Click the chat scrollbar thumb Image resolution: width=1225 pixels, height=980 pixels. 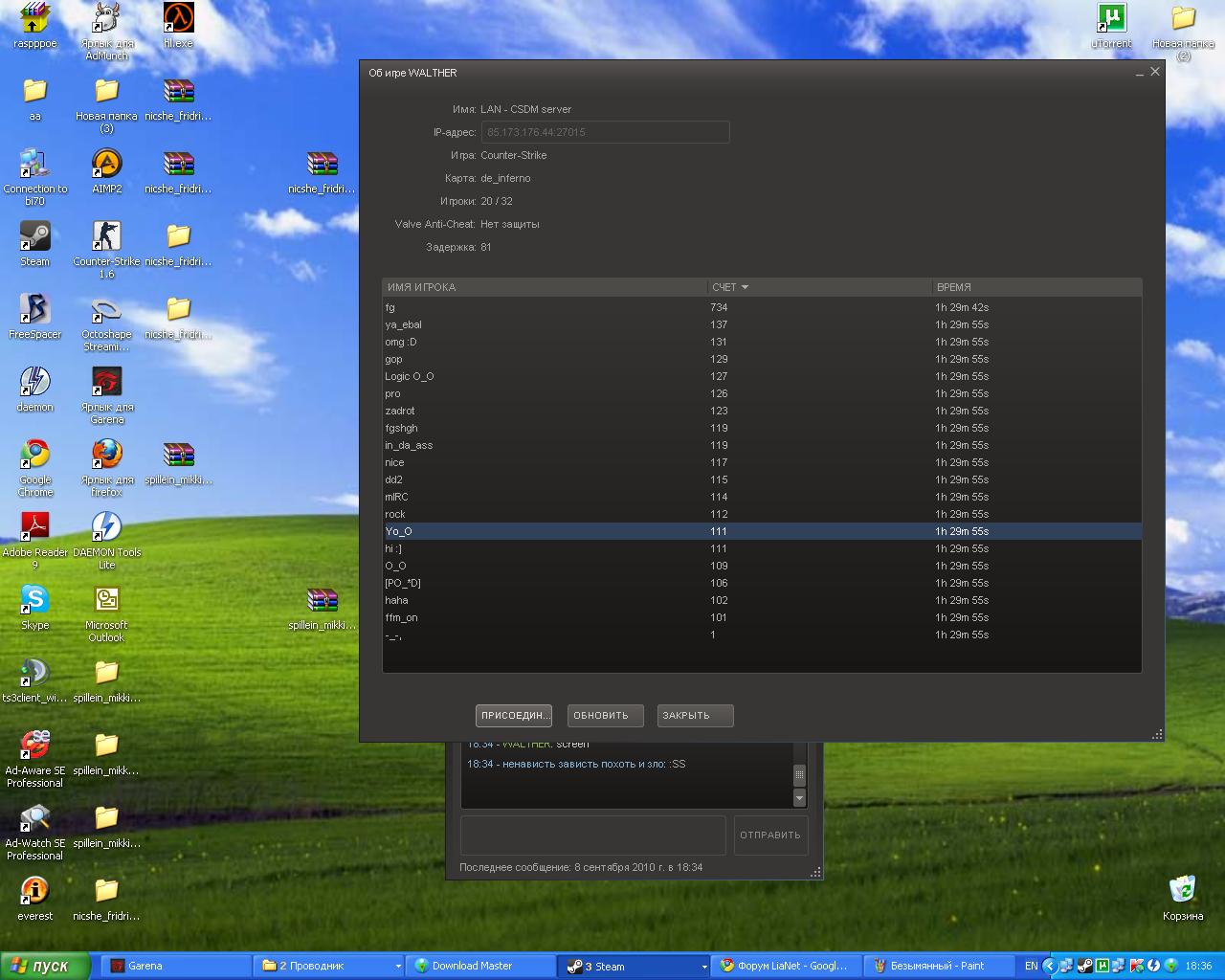(799, 775)
